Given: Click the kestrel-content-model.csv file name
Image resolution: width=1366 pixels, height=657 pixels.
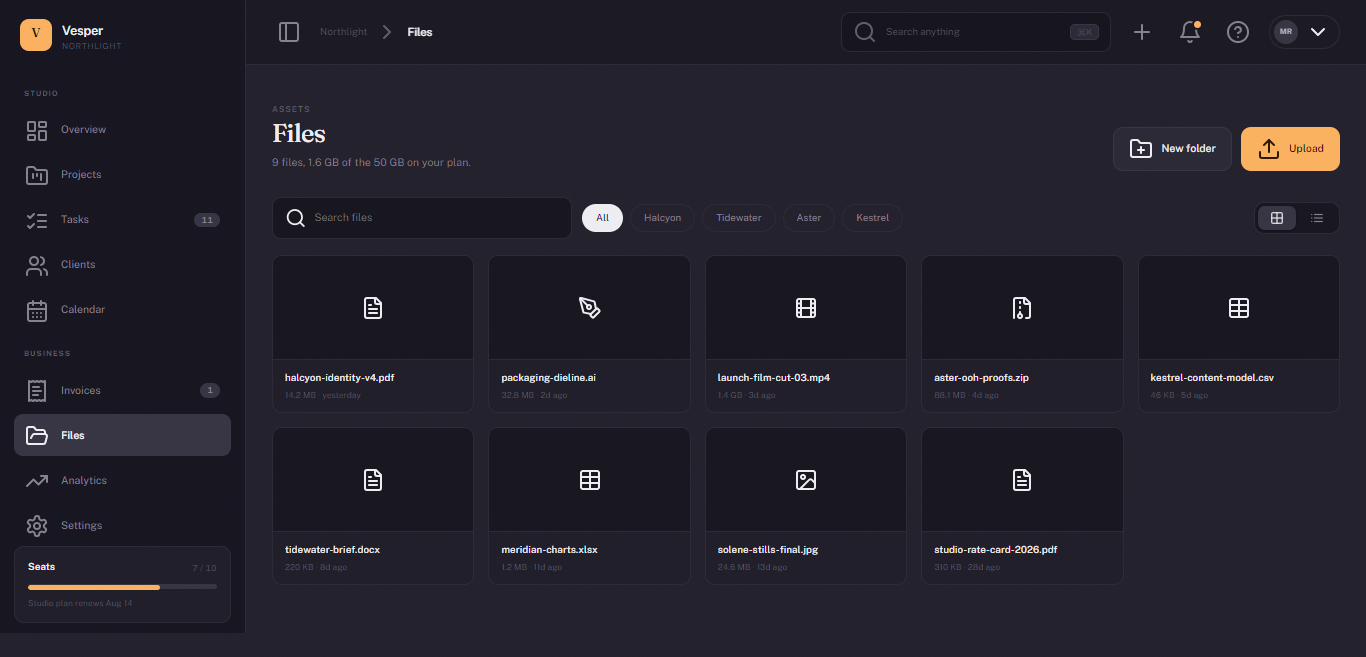Looking at the screenshot, I should [x=1213, y=378].
